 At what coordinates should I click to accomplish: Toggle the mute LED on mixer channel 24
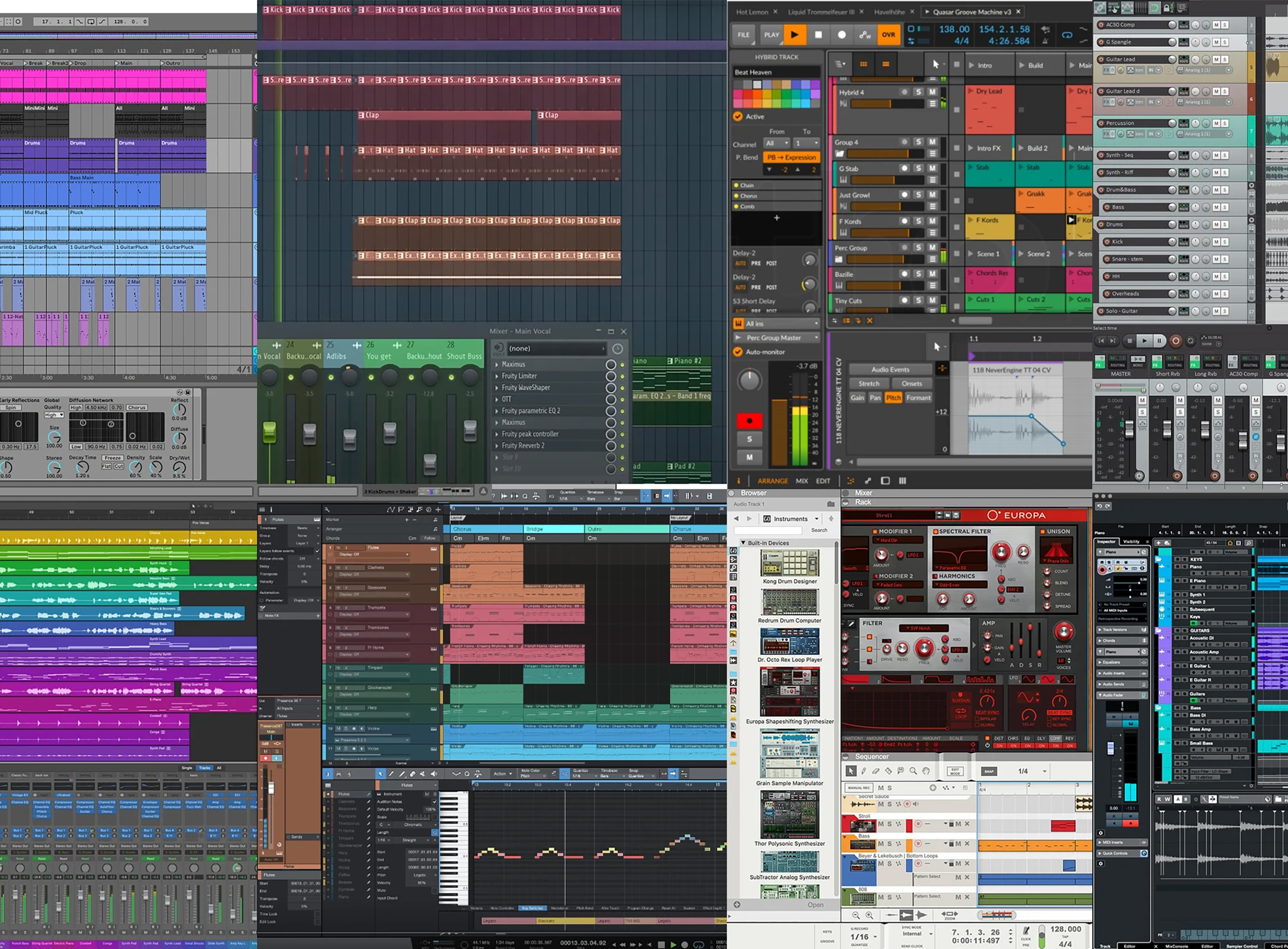point(291,377)
